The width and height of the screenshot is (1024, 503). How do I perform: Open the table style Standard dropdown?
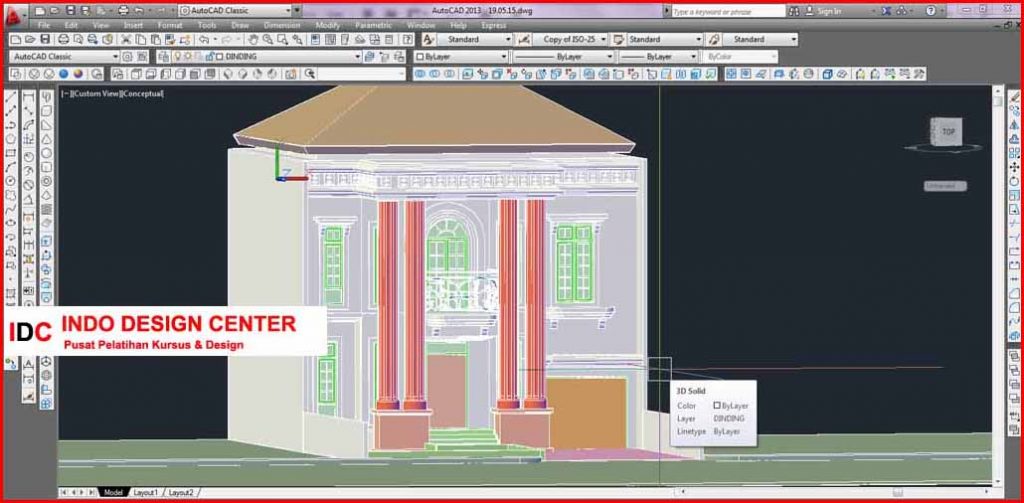tap(699, 39)
